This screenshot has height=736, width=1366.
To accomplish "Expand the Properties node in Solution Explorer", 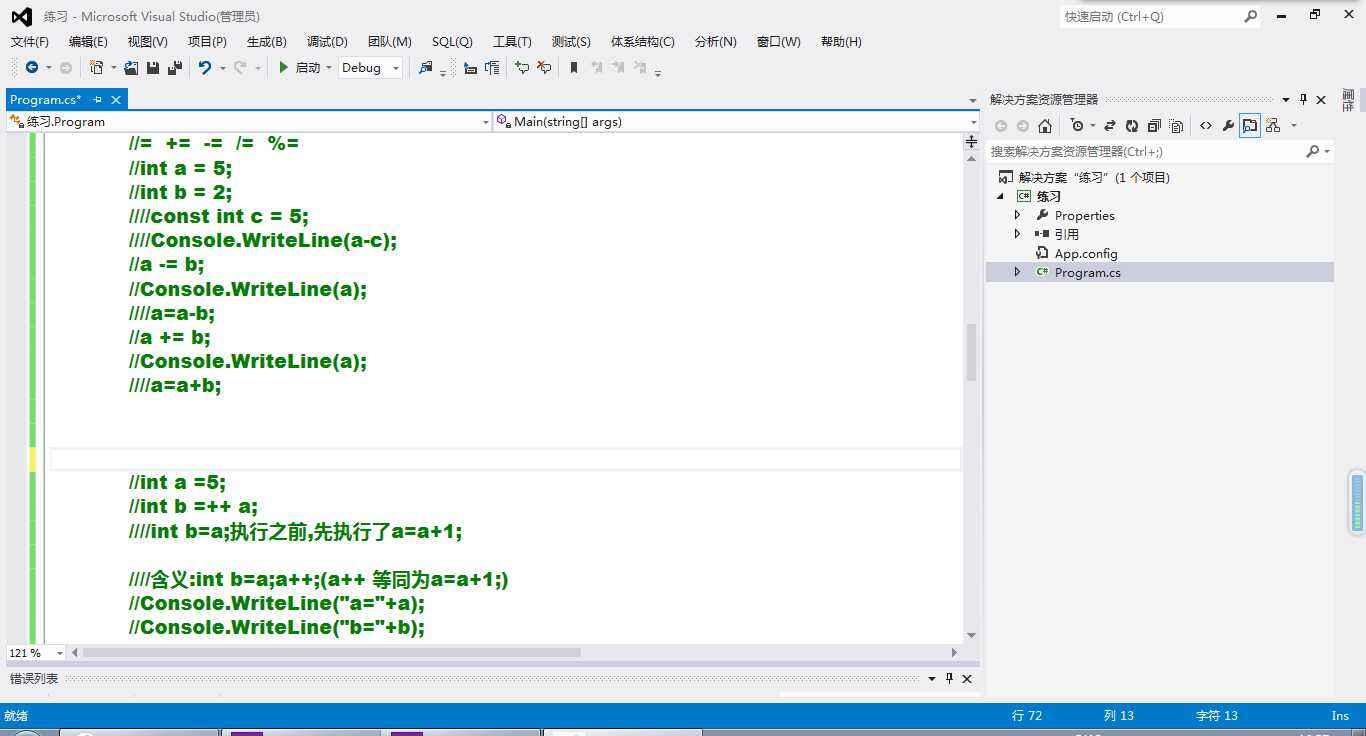I will (1018, 215).
